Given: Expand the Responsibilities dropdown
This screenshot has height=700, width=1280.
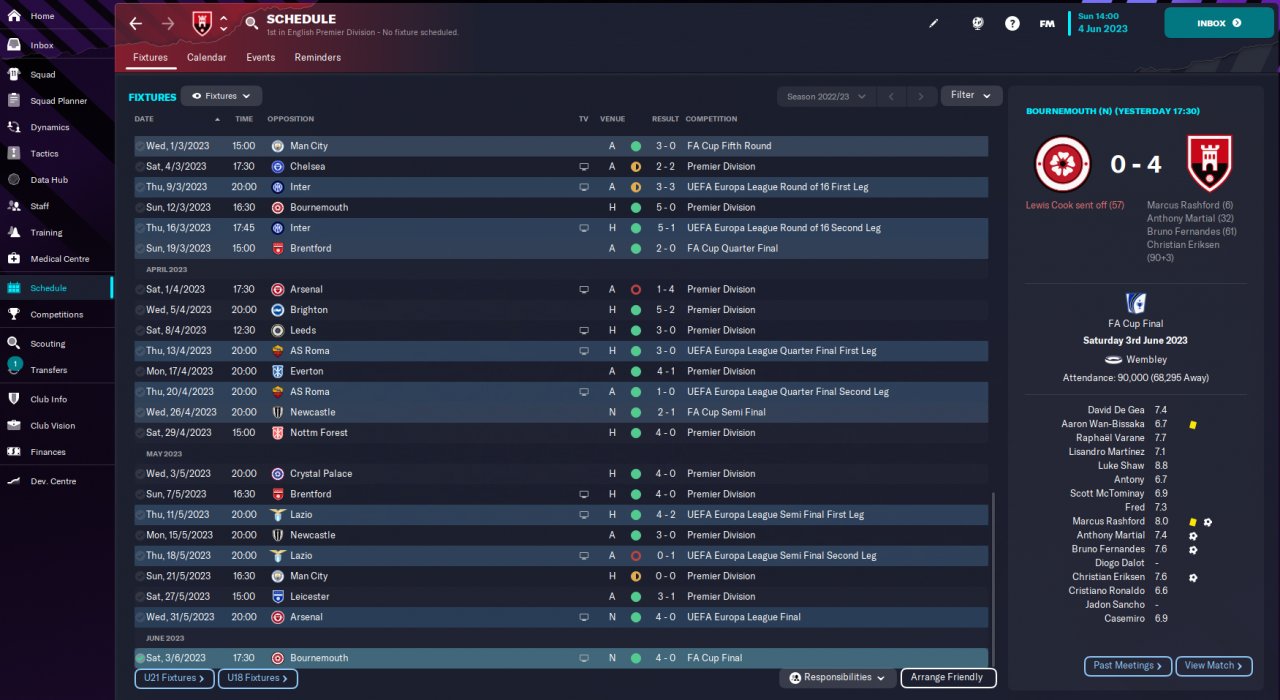Looking at the screenshot, I should pyautogui.click(x=837, y=678).
